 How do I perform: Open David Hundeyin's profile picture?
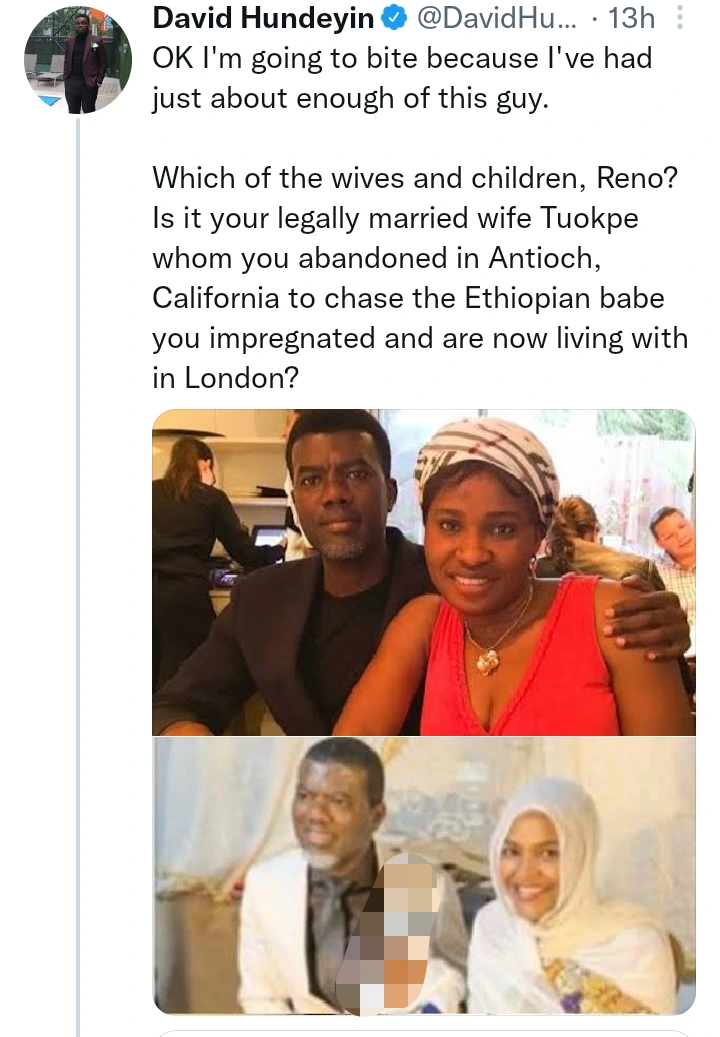(x=77, y=58)
